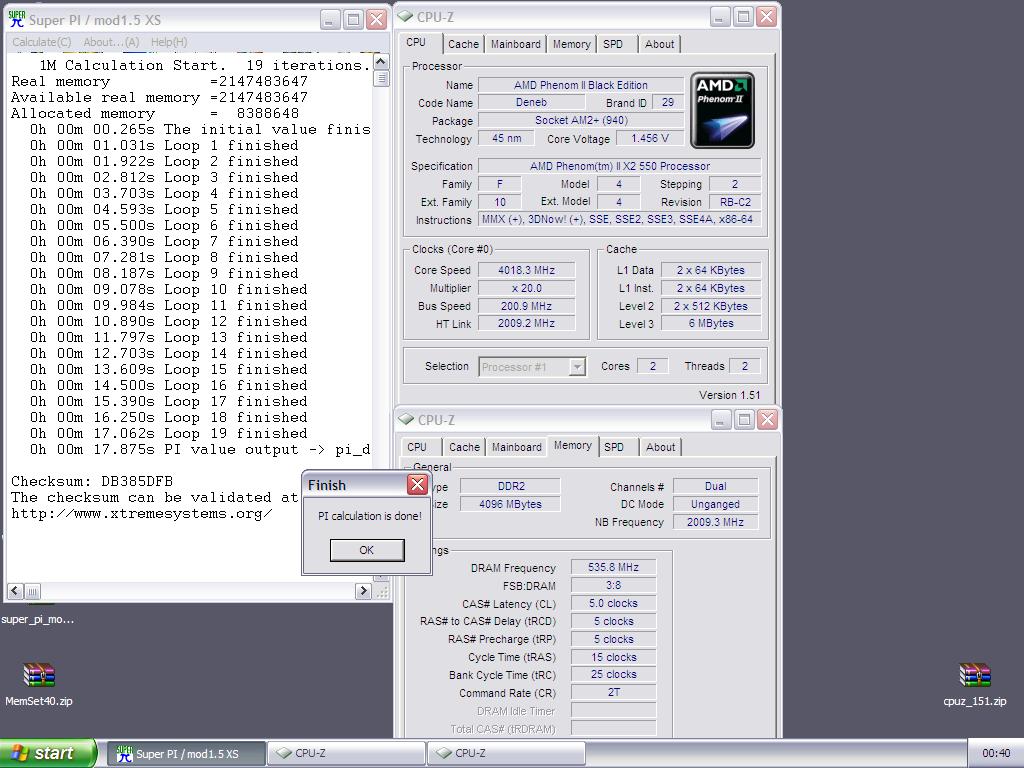Open MemSet40.zip desktop icon
This screenshot has width=1024, height=768.
pyautogui.click(x=39, y=684)
